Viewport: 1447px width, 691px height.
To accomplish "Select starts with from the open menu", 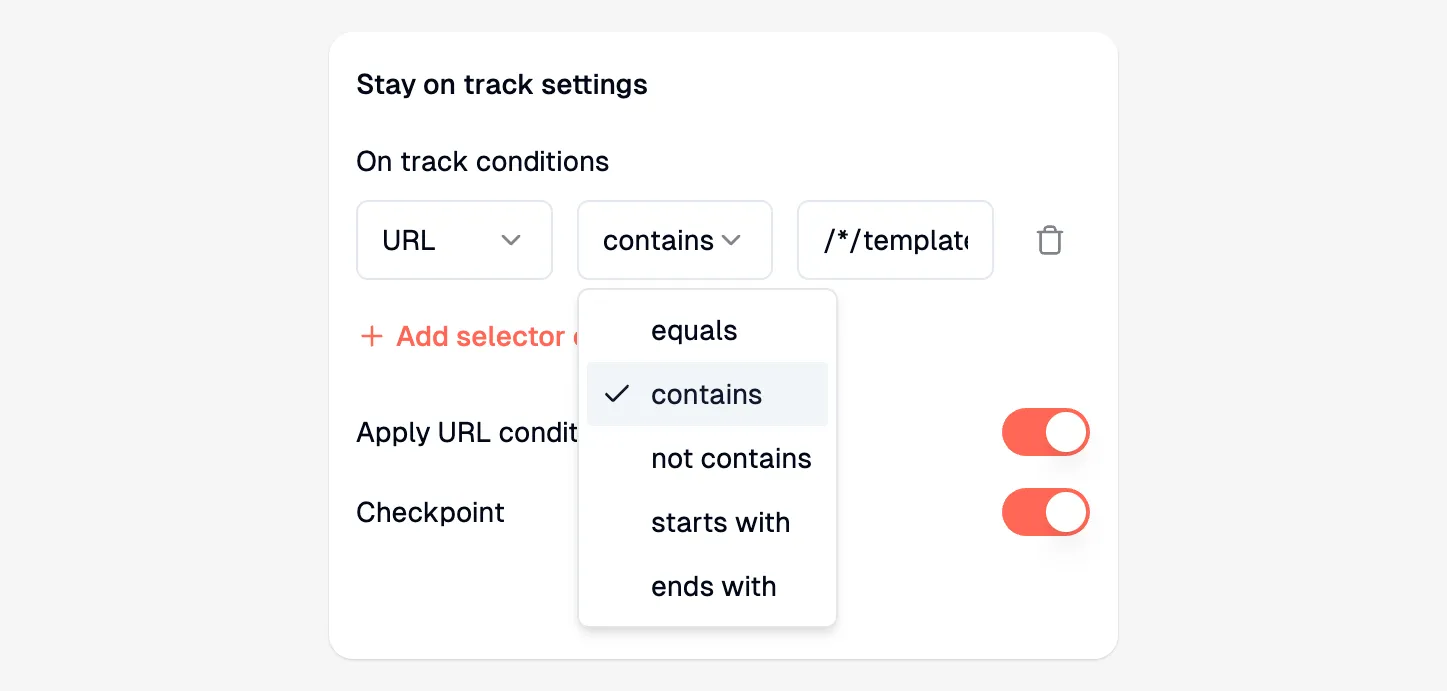I will click(720, 522).
